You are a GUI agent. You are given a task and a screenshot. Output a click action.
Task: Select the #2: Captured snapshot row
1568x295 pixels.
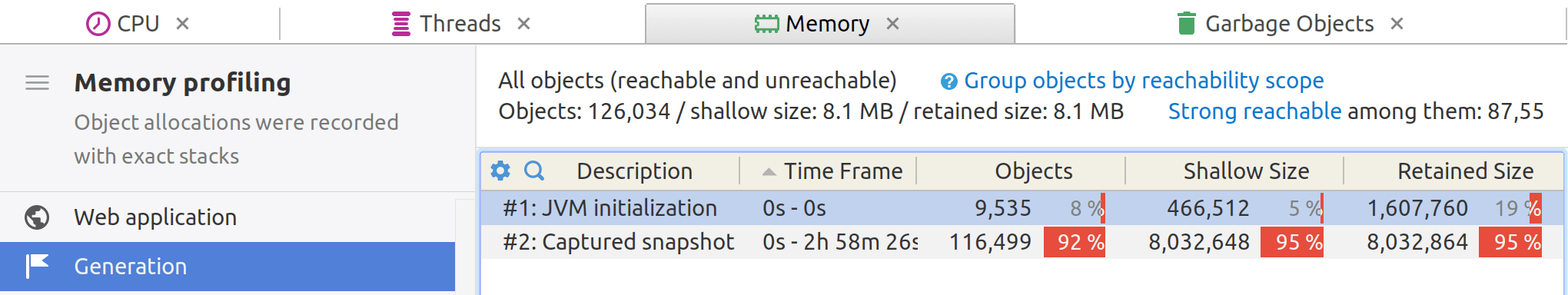(1022, 242)
